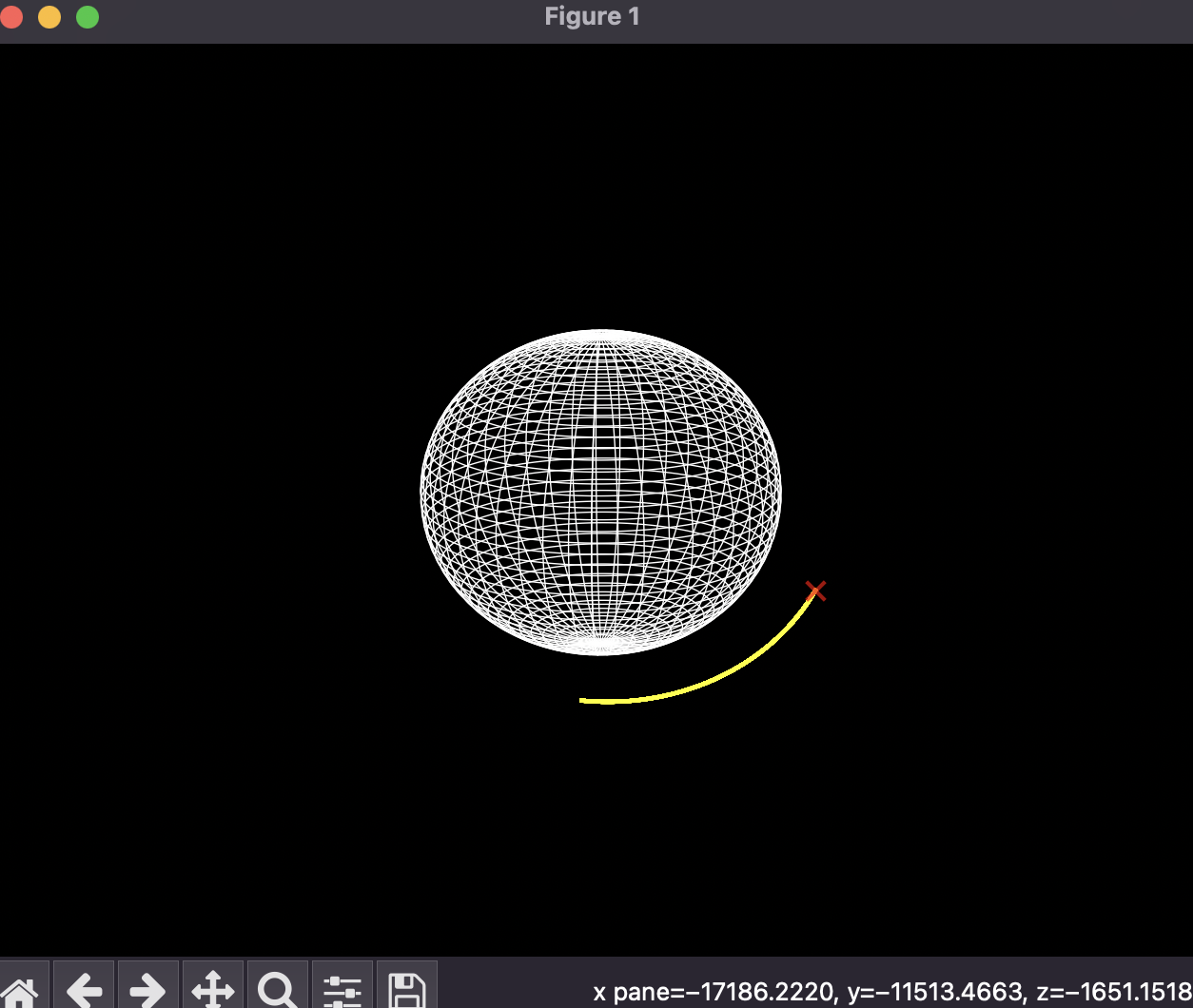Click the red X endpoint marker
The image size is (1193, 1008).
coord(816,591)
